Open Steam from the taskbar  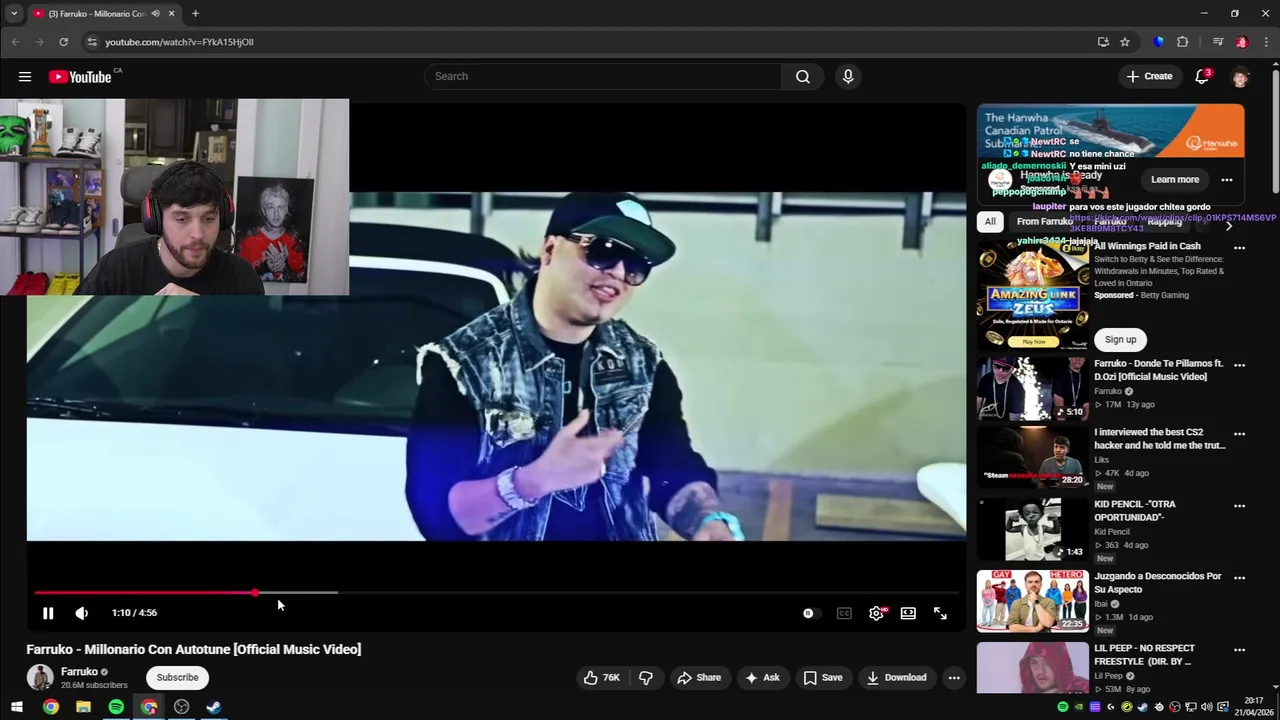[x=214, y=707]
